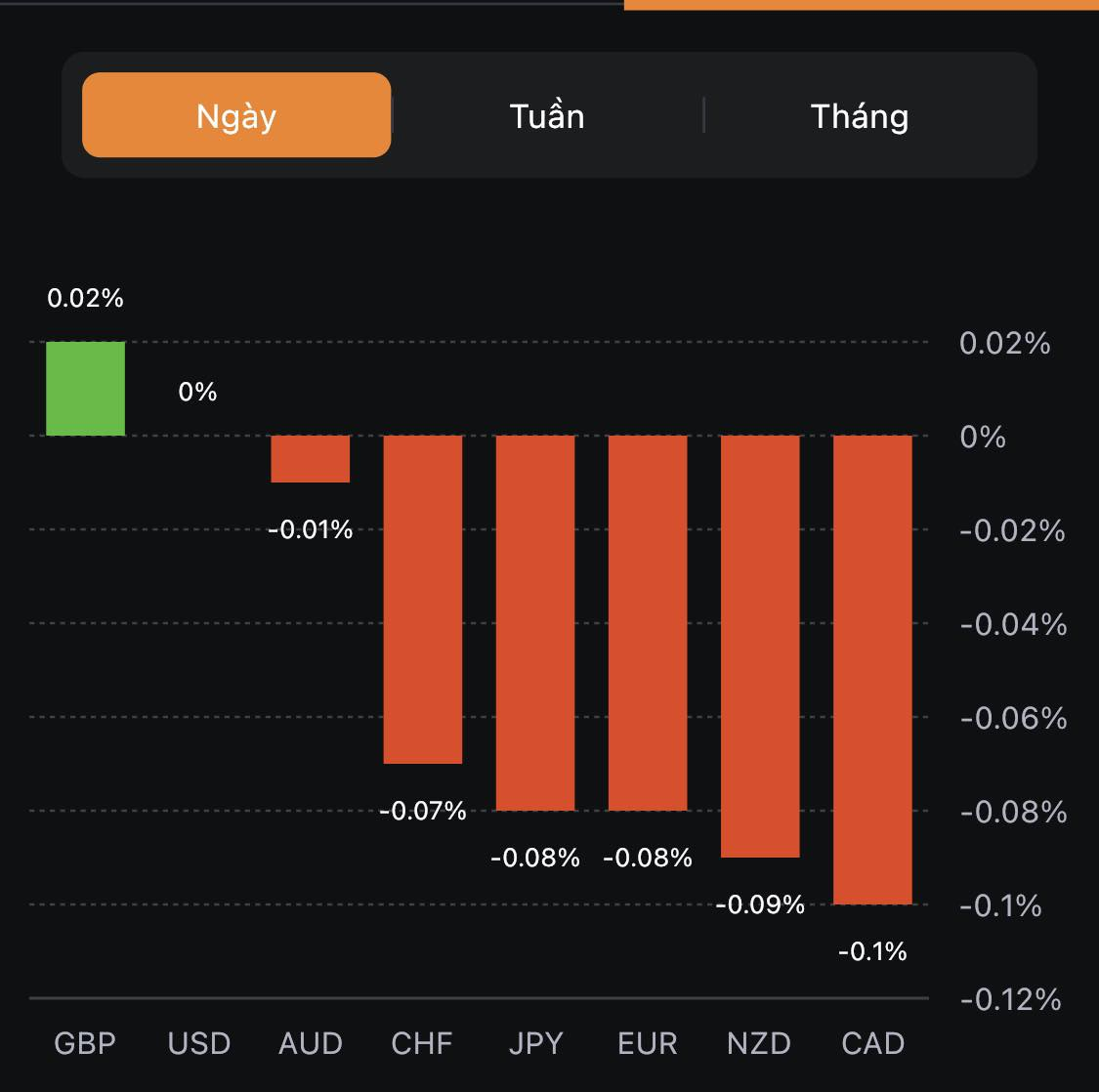Click the NZD red bar
This screenshot has height=1092, width=1099.
[x=760, y=646]
